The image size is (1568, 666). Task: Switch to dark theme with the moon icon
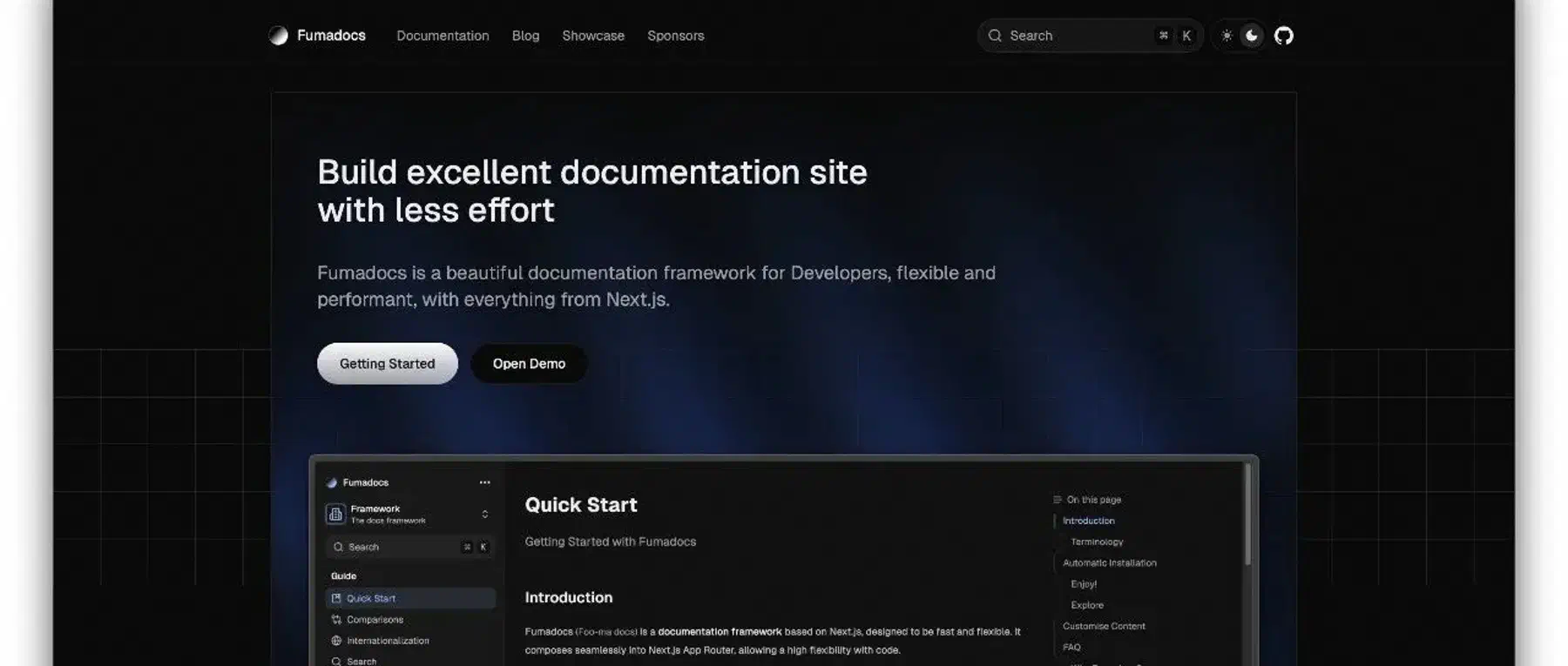[x=1252, y=36]
